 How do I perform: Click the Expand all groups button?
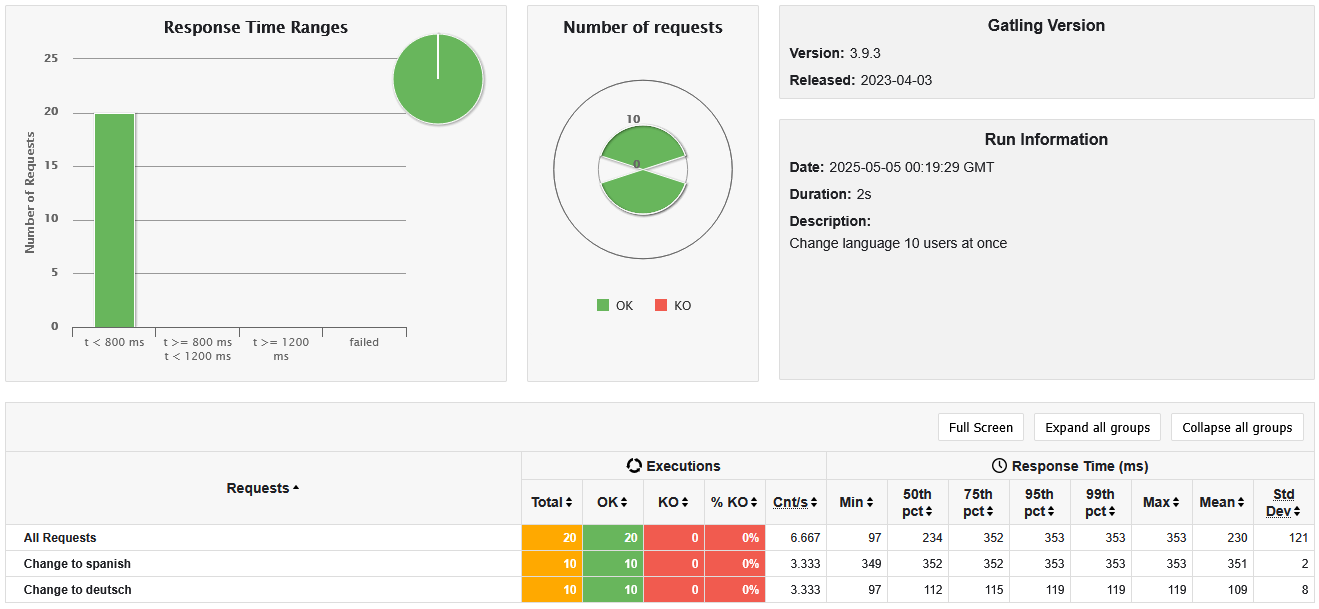point(1097,427)
